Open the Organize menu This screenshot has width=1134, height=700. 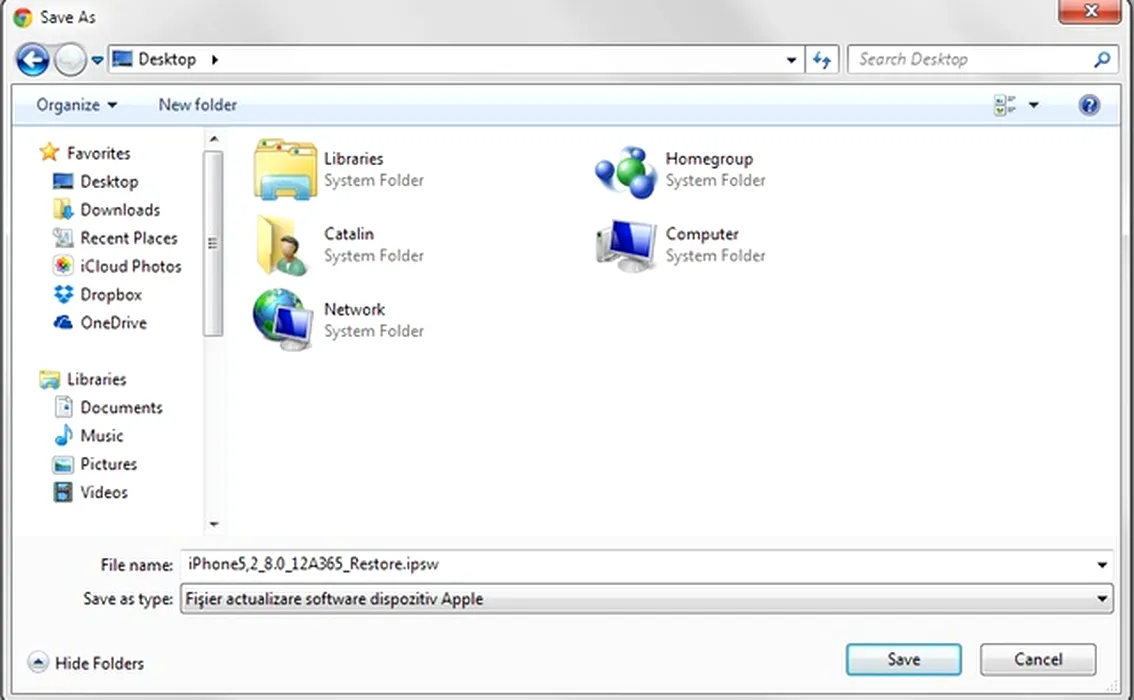76,105
